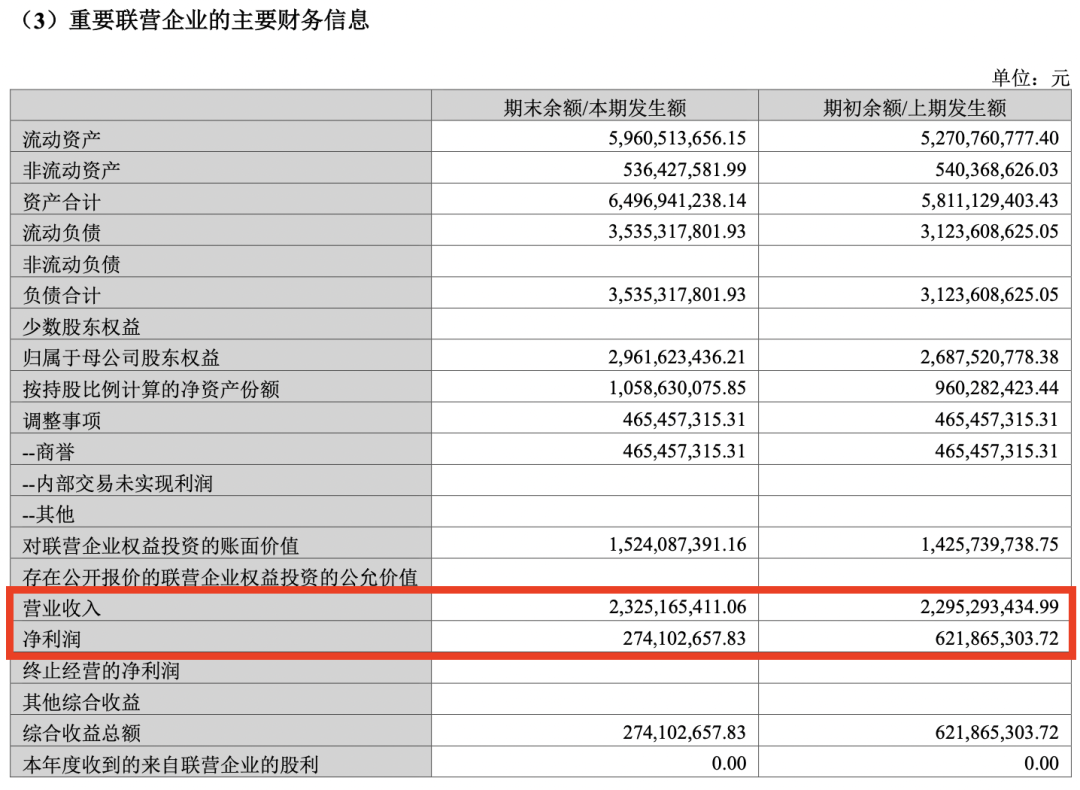Select value 2,325,165,411.06
The width and height of the screenshot is (1080, 790).
point(677,607)
